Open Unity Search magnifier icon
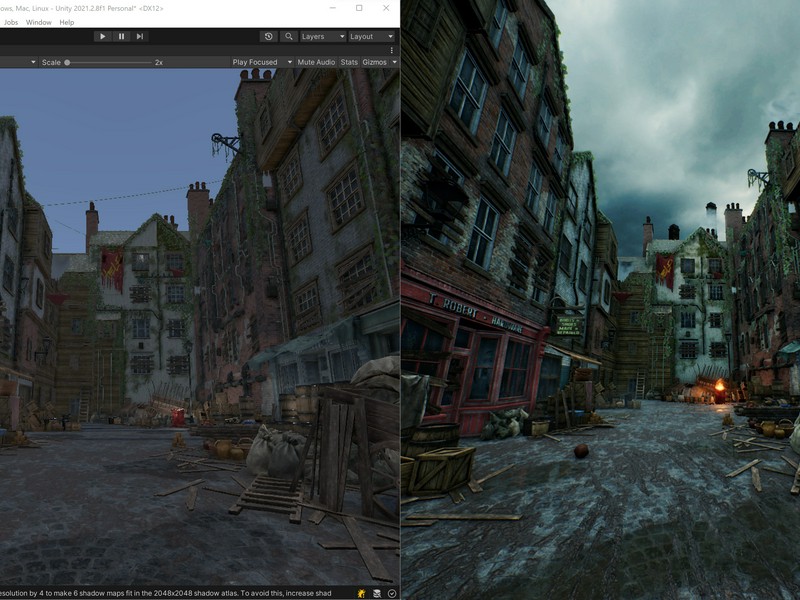The width and height of the screenshot is (800, 600). (288, 36)
